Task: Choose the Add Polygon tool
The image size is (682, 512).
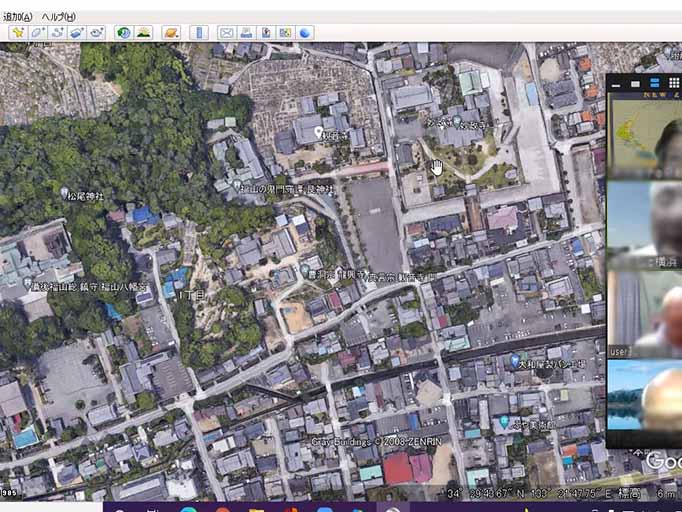Action: click(37, 32)
